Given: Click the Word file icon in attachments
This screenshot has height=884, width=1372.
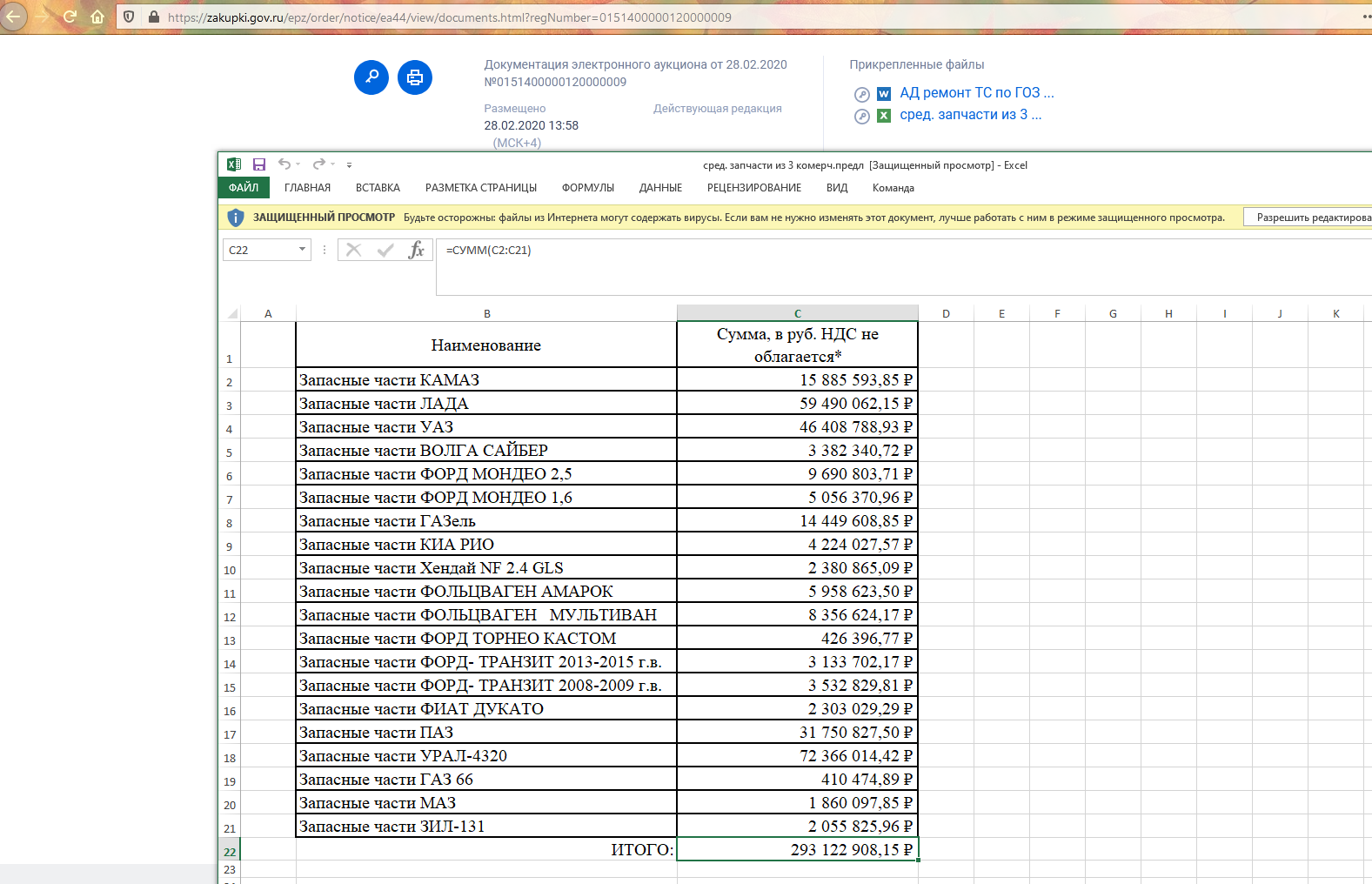Looking at the screenshot, I should [884, 94].
